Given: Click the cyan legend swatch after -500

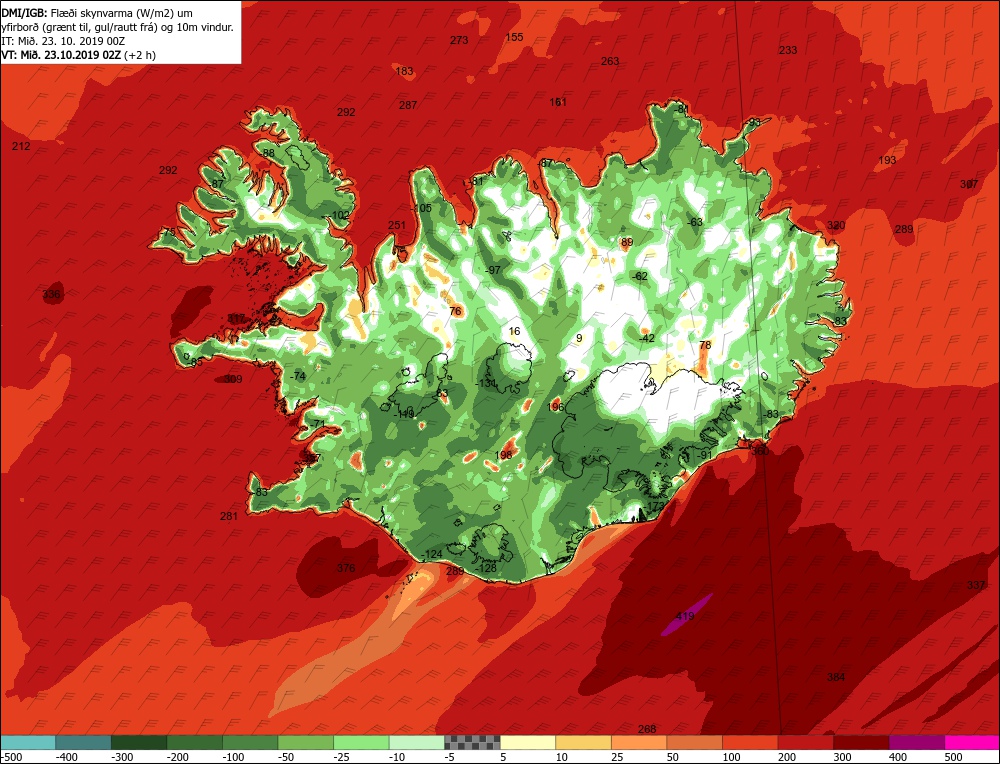Looking at the screenshot, I should 28,742.
